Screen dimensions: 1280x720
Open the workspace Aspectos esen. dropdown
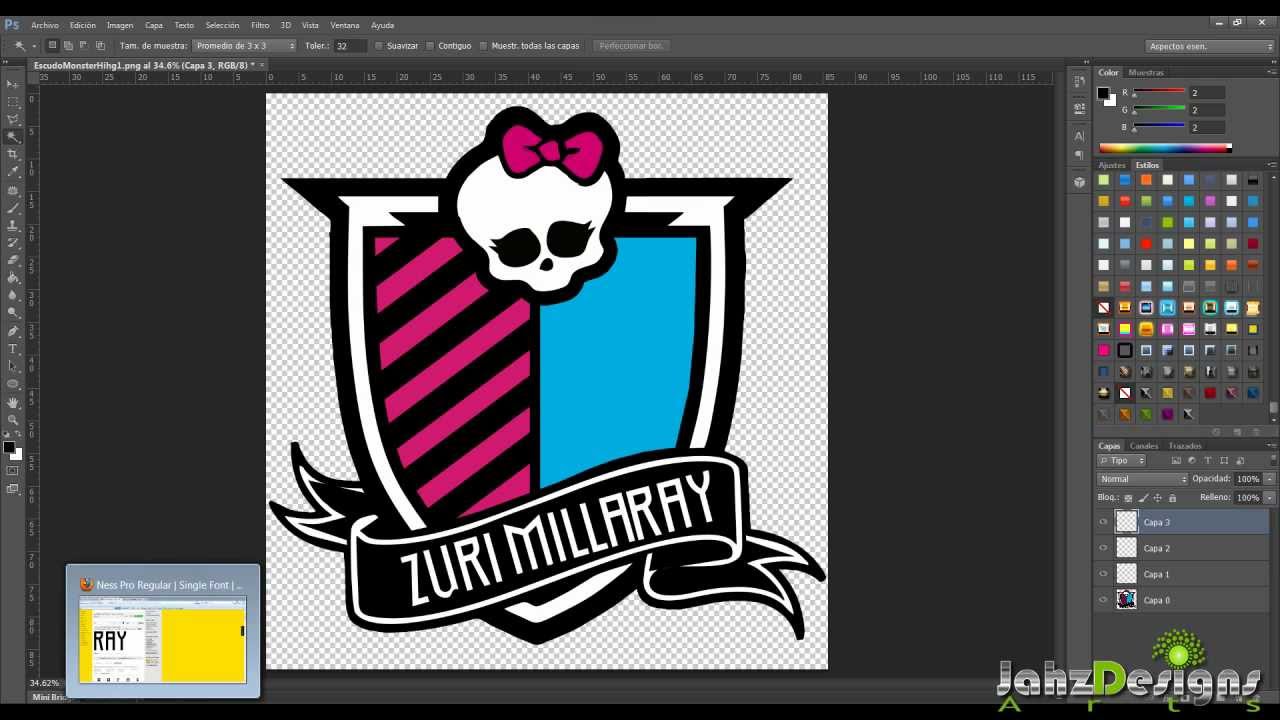[x=1210, y=46]
